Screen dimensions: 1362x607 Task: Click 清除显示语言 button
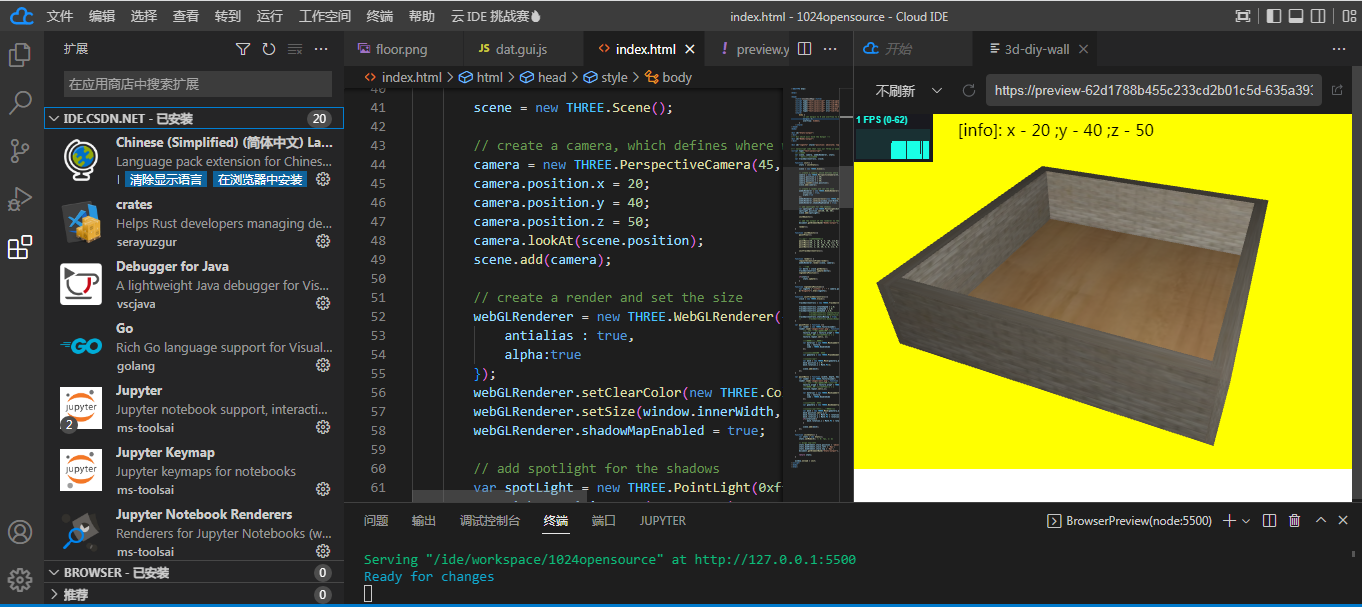[166, 180]
